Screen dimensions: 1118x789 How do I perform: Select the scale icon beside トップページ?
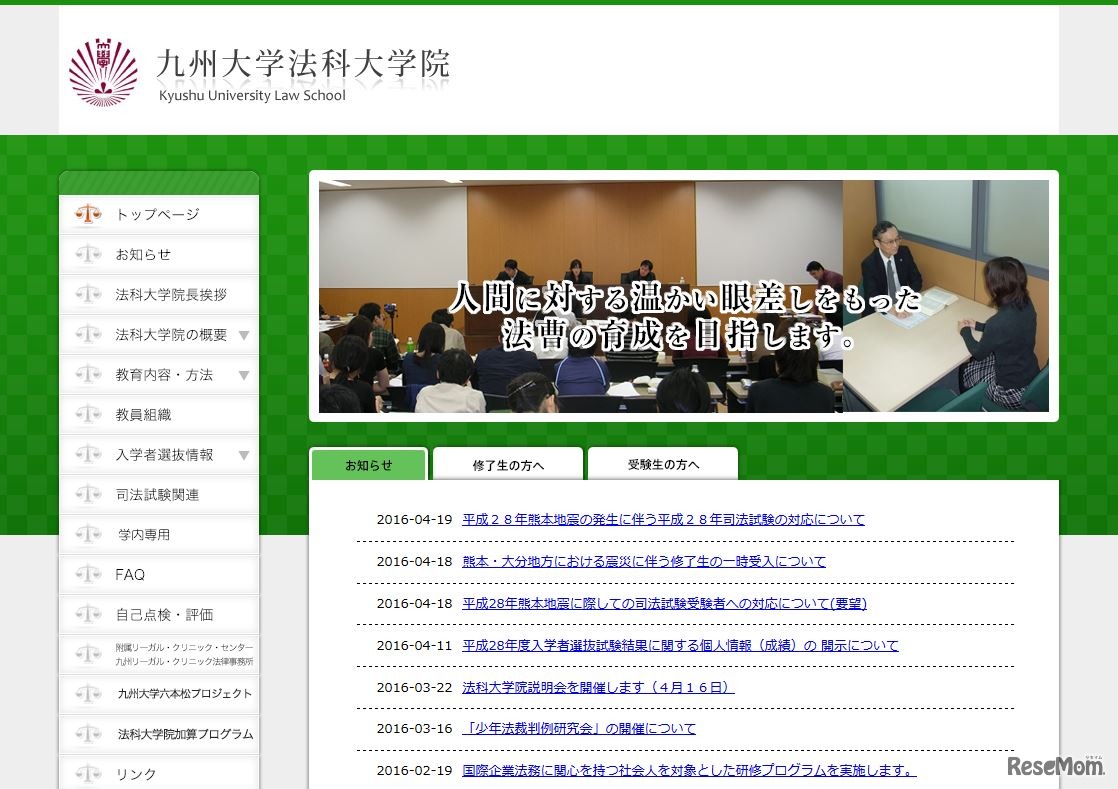pos(88,214)
